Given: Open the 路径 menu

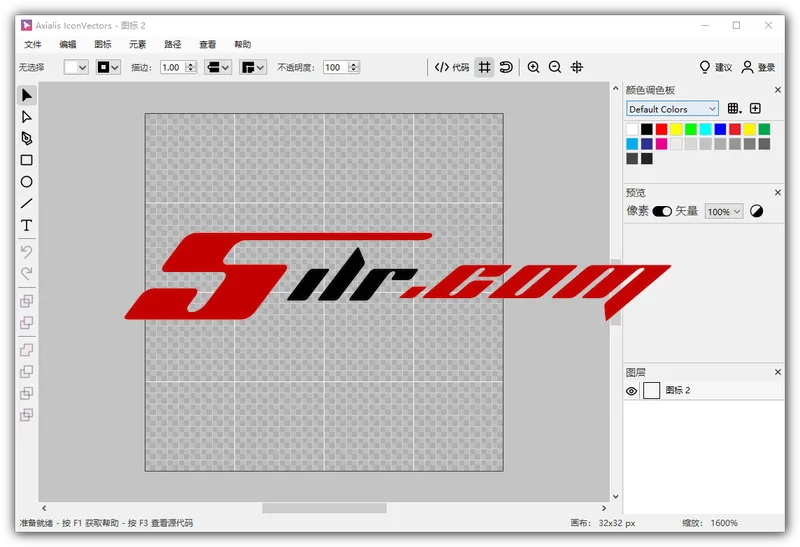Looking at the screenshot, I should tap(173, 44).
